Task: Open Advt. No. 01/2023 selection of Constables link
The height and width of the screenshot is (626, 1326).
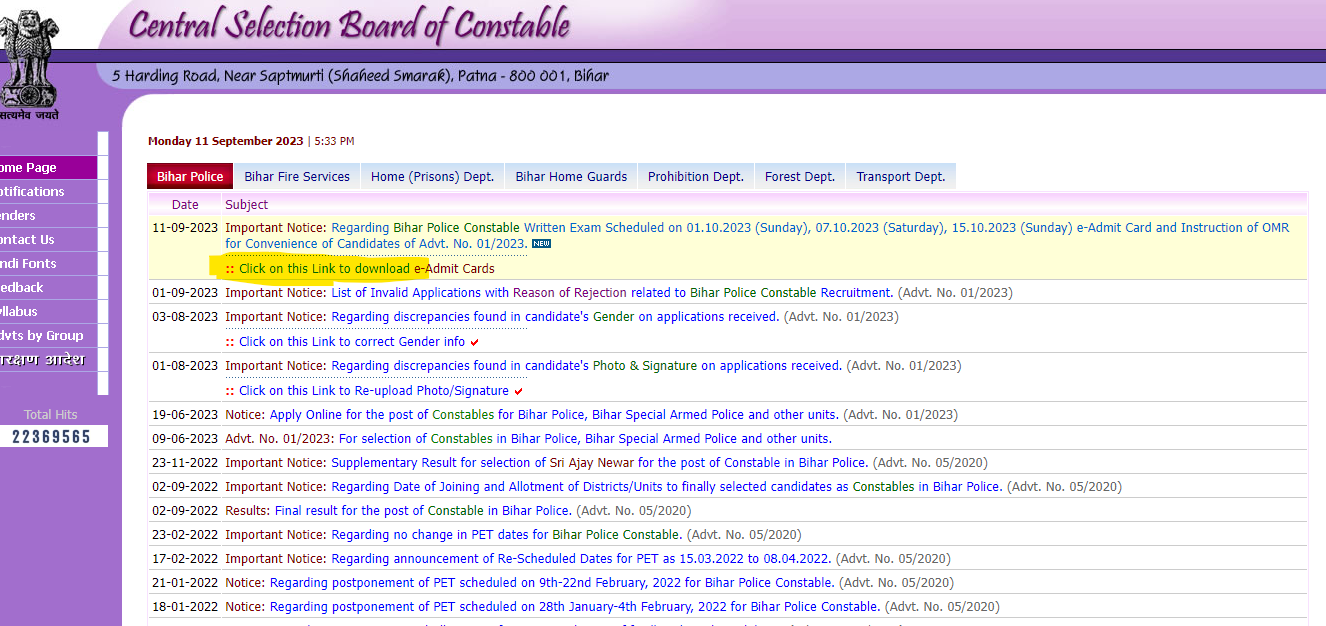Action: (585, 439)
